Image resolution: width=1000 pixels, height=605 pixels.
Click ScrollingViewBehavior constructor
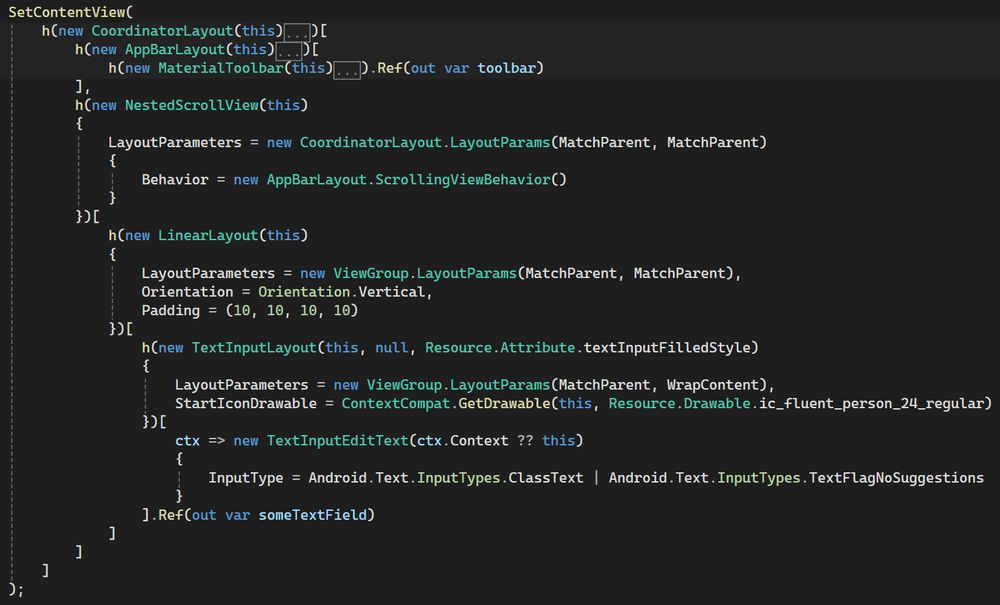click(x=462, y=180)
